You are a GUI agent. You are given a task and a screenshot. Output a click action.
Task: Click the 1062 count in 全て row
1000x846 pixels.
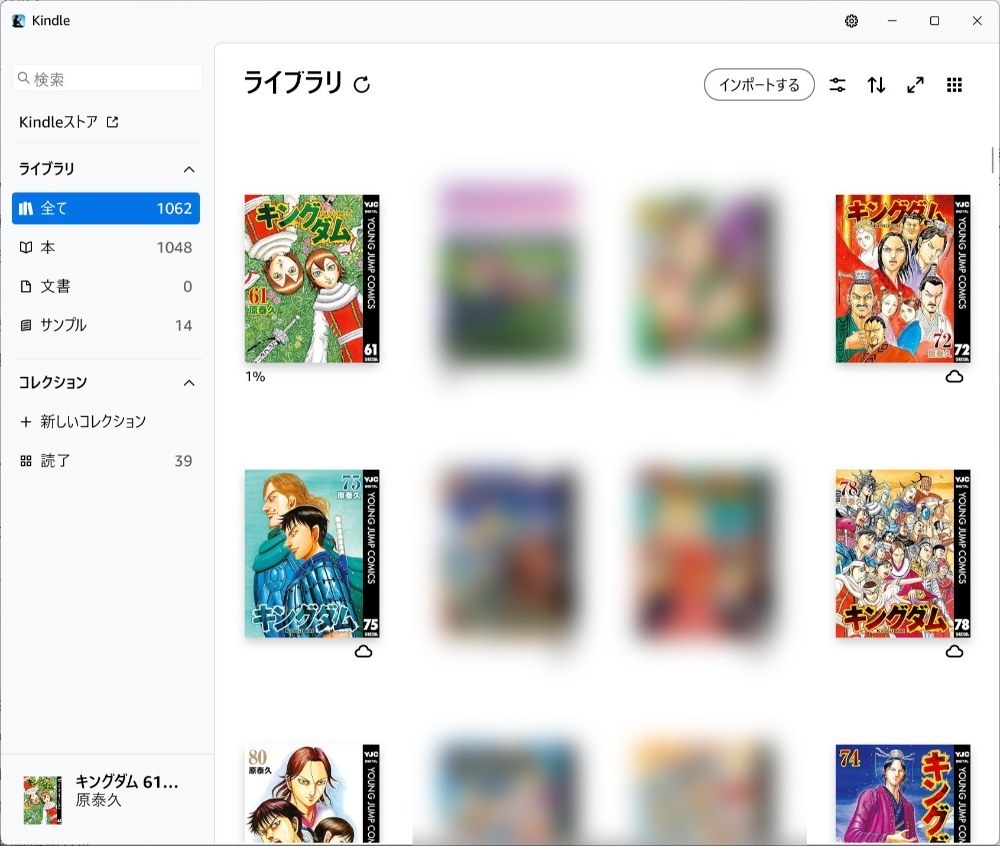174,208
